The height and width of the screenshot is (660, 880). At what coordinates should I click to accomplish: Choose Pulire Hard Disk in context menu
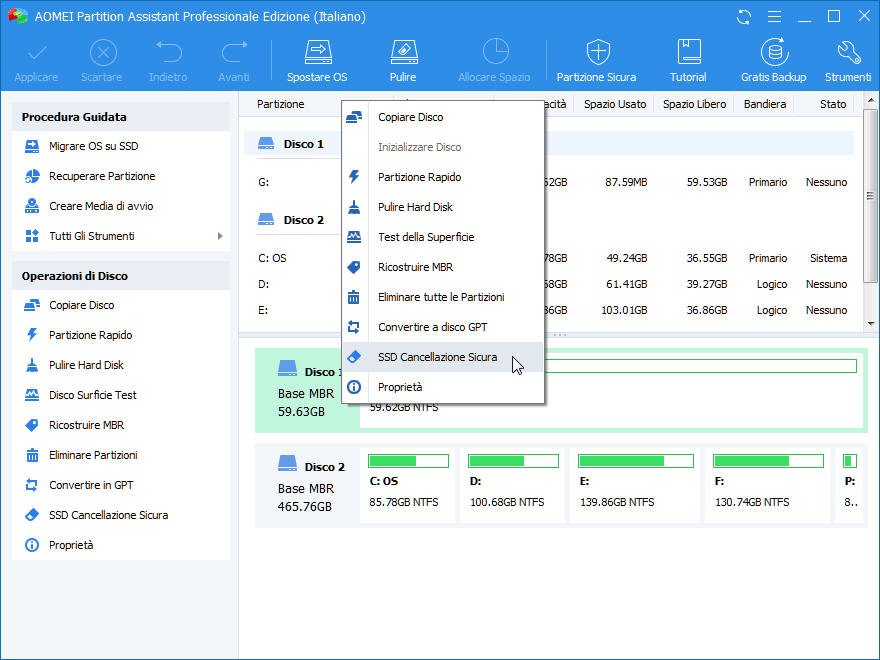tap(442, 207)
